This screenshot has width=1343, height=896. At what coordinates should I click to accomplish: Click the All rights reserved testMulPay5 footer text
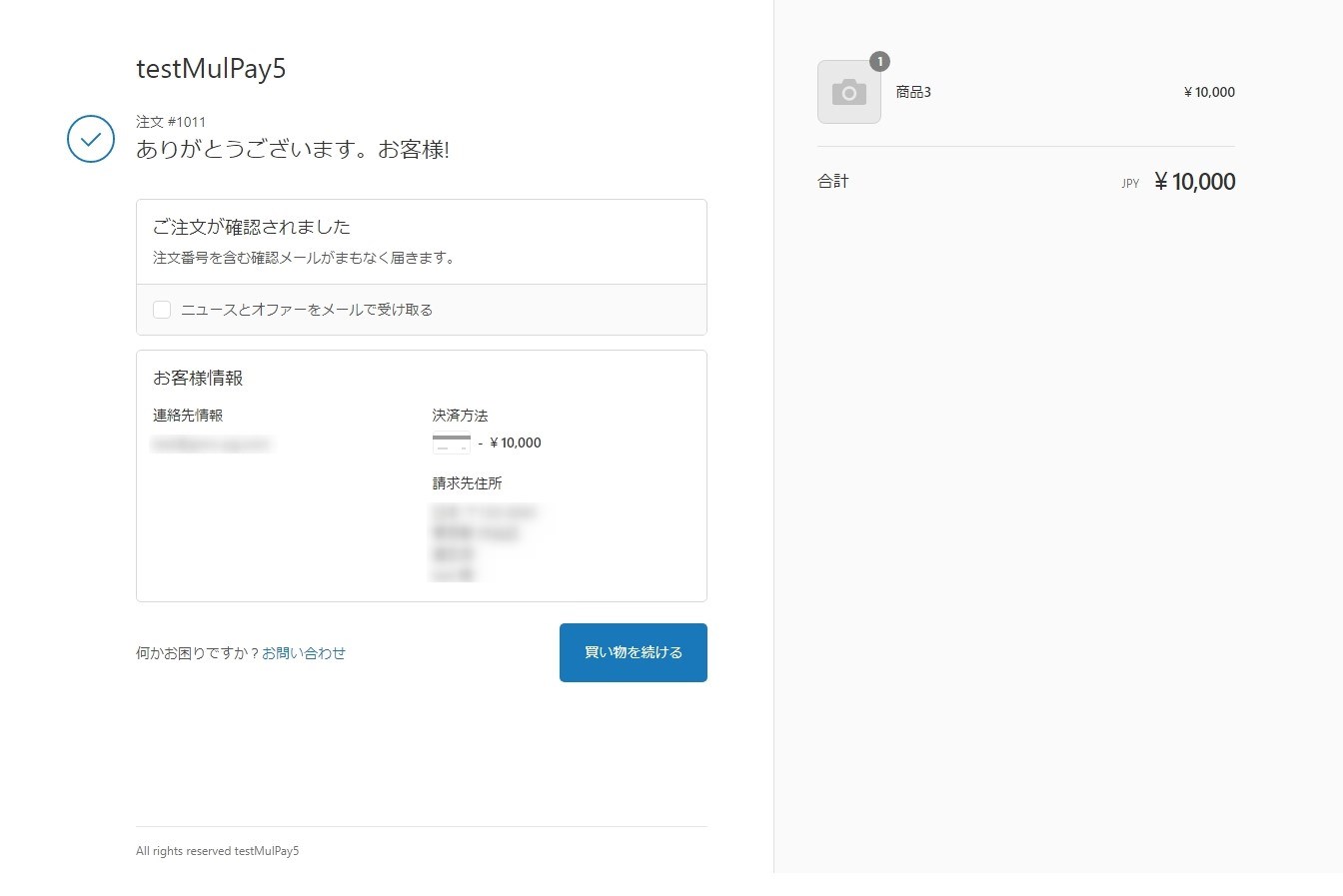[x=217, y=850]
